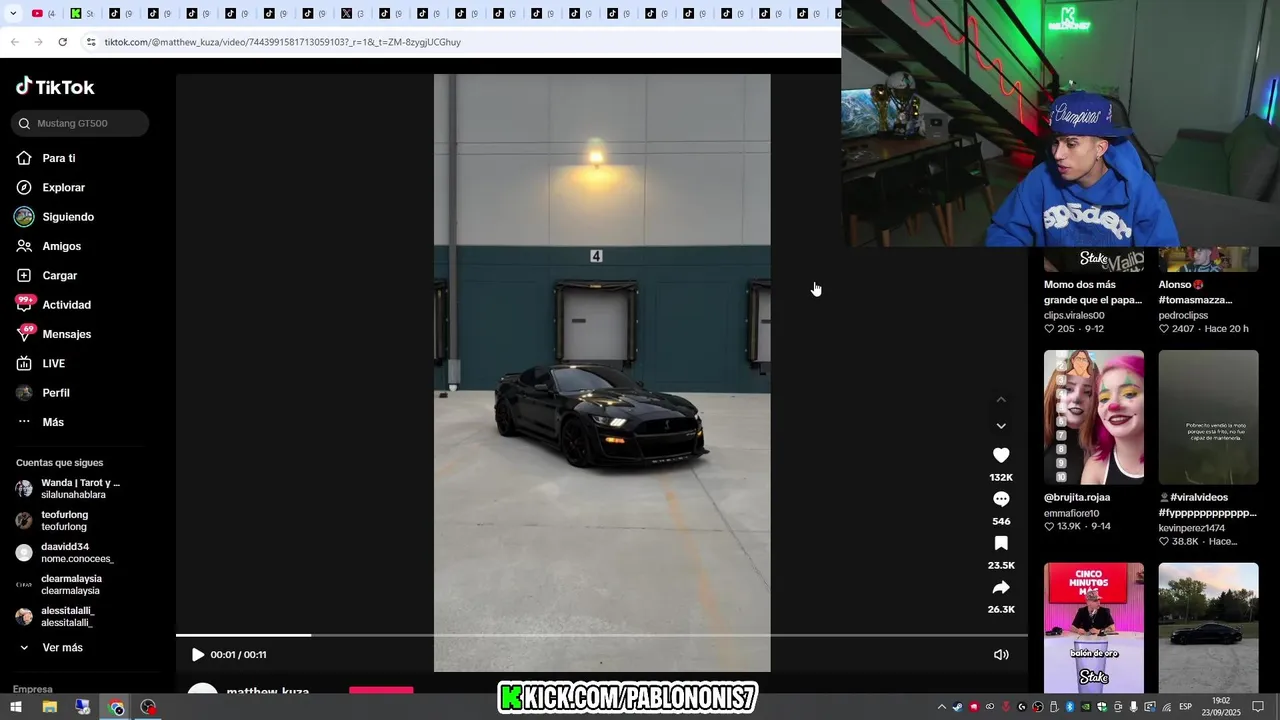Open the Momo dos más grande video
Image resolution: width=1280 pixels, height=720 pixels.
click(1093, 292)
